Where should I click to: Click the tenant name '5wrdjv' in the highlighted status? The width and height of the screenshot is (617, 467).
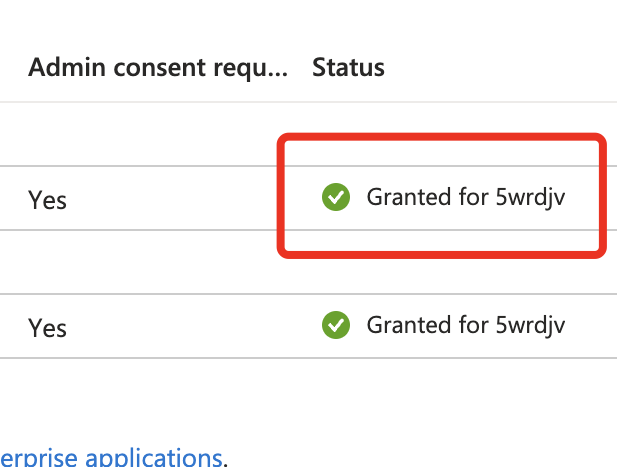click(x=531, y=198)
